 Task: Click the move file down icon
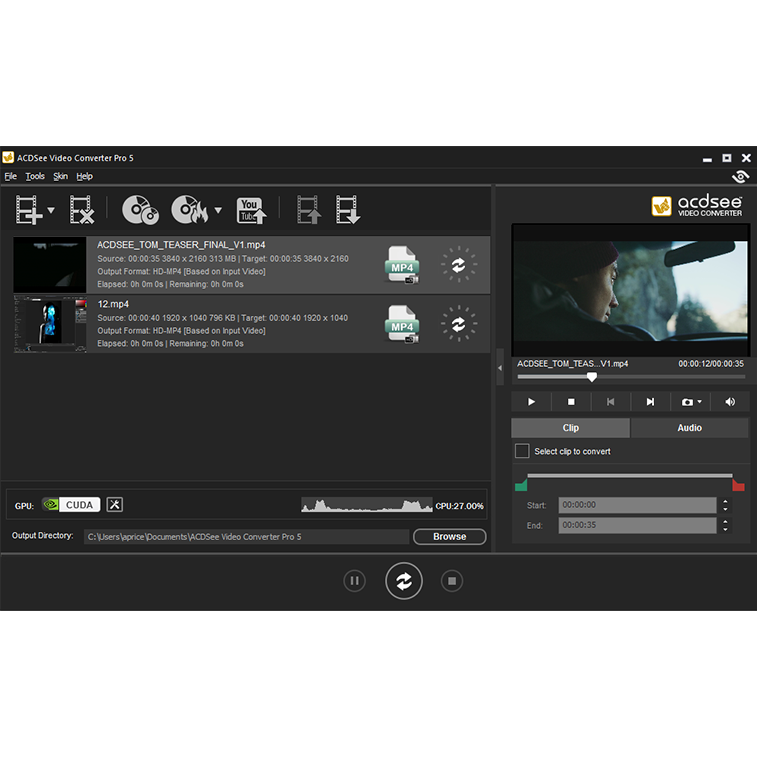click(x=347, y=210)
